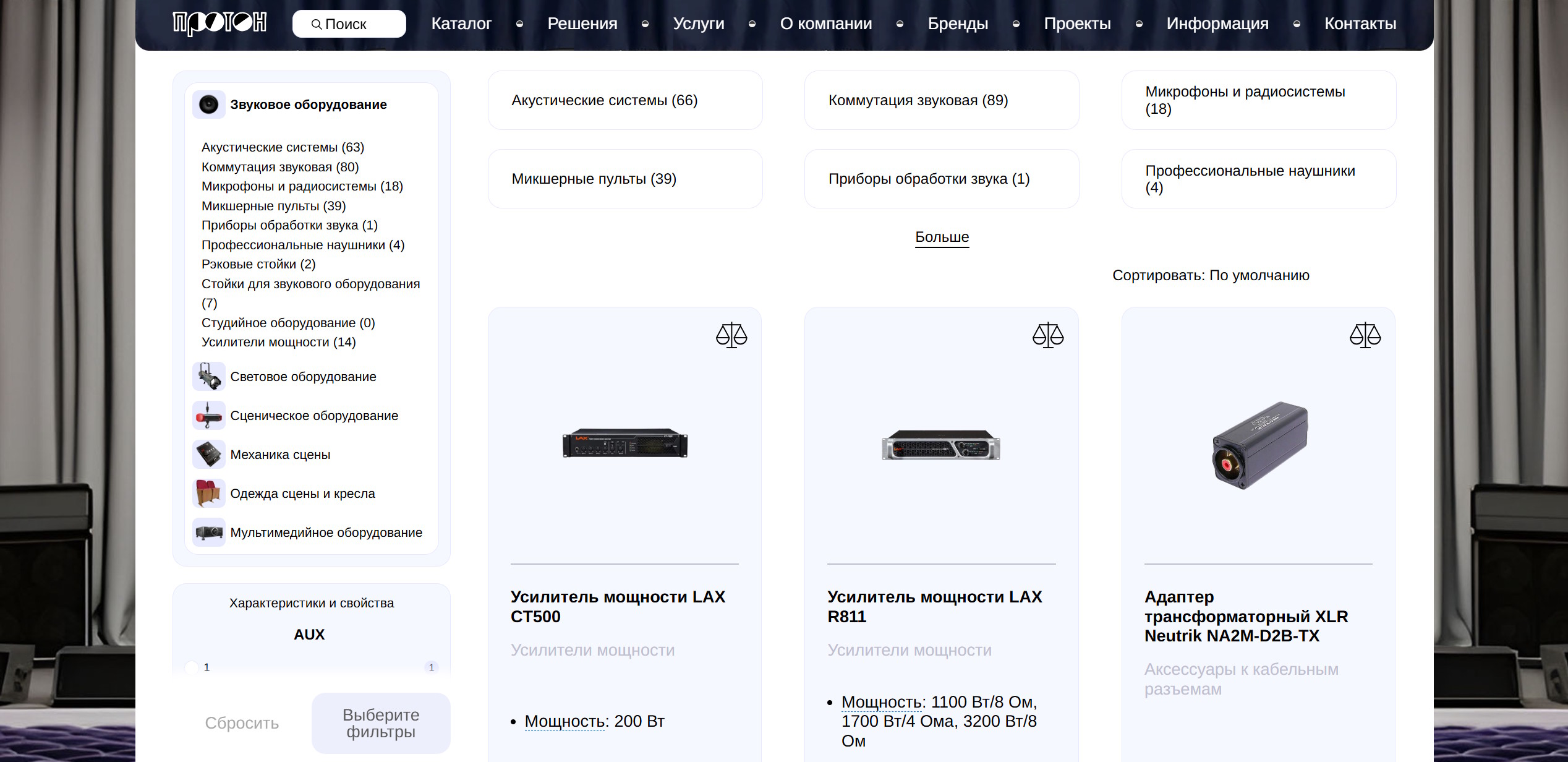Open sidebar link Приборы обработки звука (1)

(289, 225)
